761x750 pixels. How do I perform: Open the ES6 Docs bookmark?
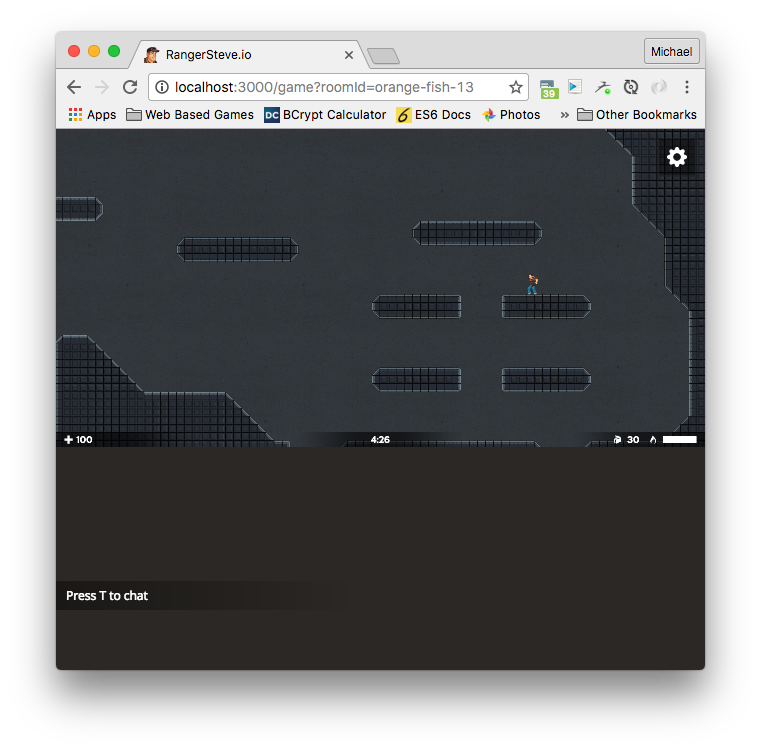click(433, 115)
